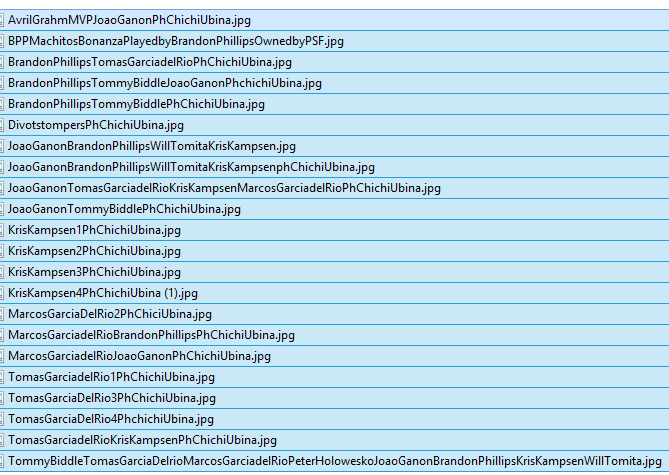
Task: Click the KrisKampsen2PhChichiUbina.jpg file icon
Action: pyautogui.click(x=3, y=251)
